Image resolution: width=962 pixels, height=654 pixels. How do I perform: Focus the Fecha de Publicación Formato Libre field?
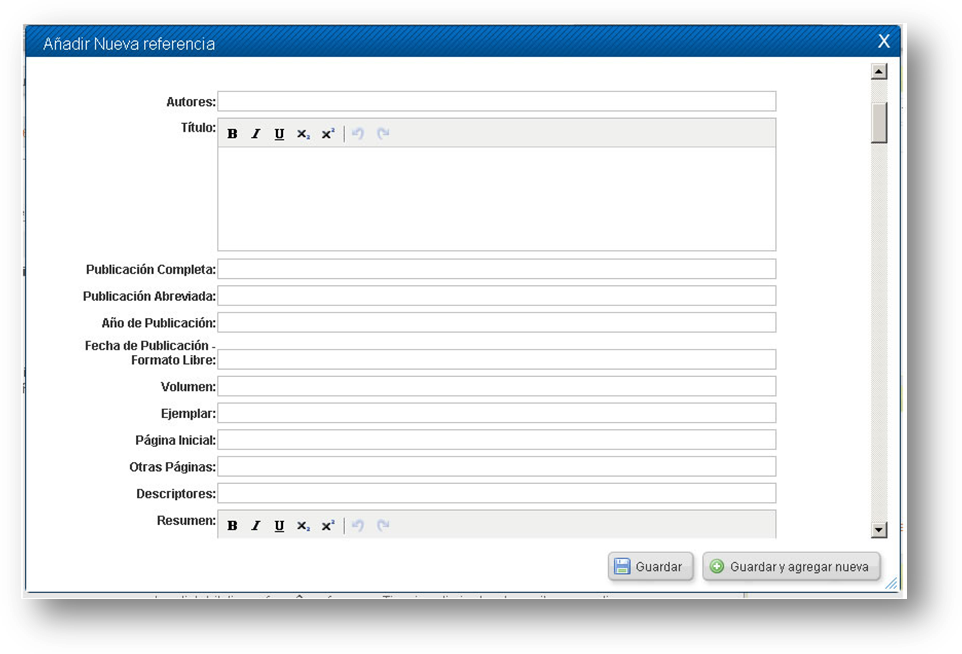coord(497,359)
